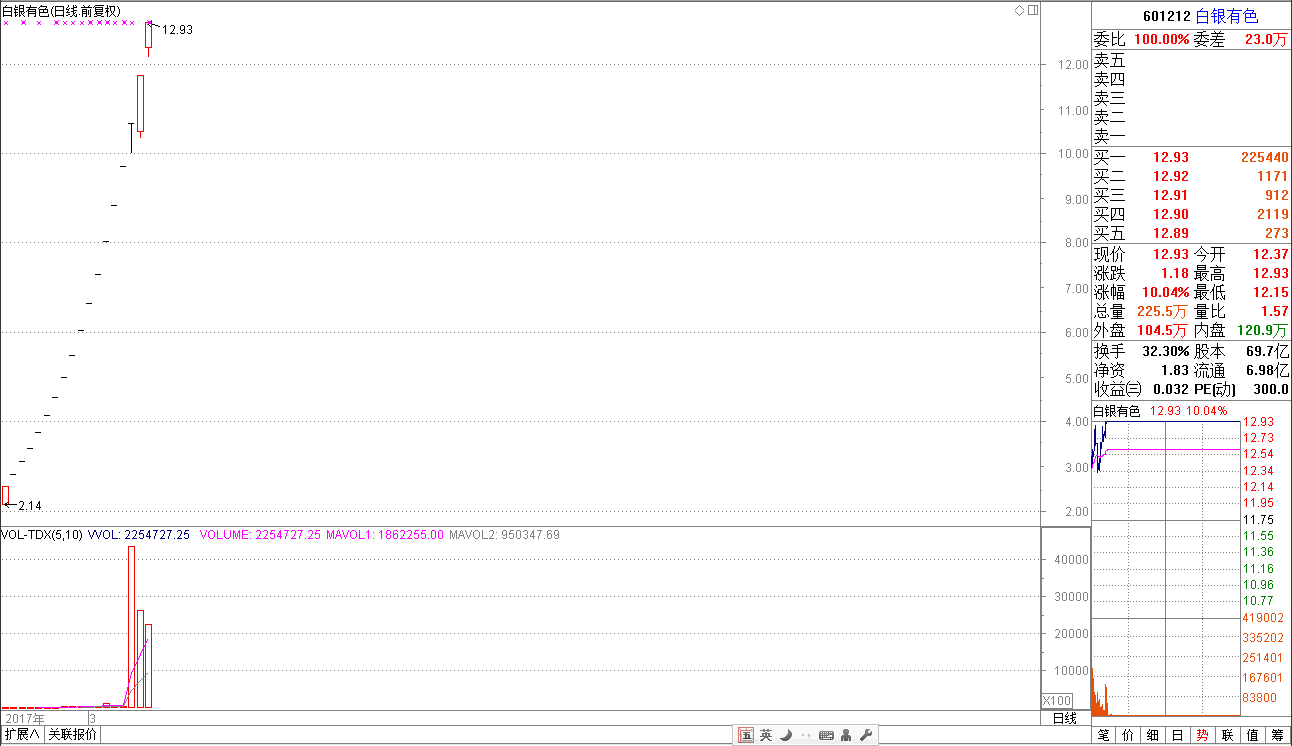Click 收益(三) value 0.032
This screenshot has width=1292, height=746.
pyautogui.click(x=1170, y=390)
